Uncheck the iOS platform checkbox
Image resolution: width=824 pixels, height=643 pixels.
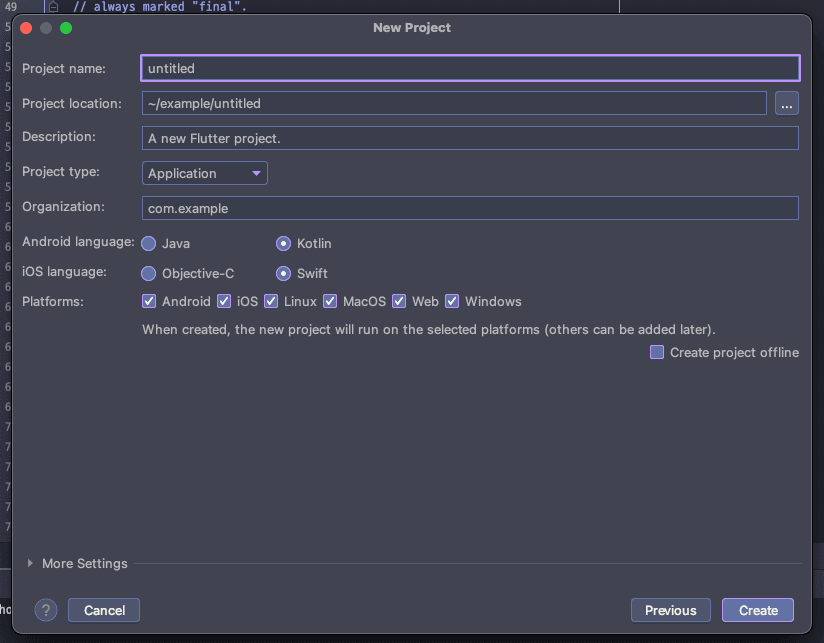[224, 302]
